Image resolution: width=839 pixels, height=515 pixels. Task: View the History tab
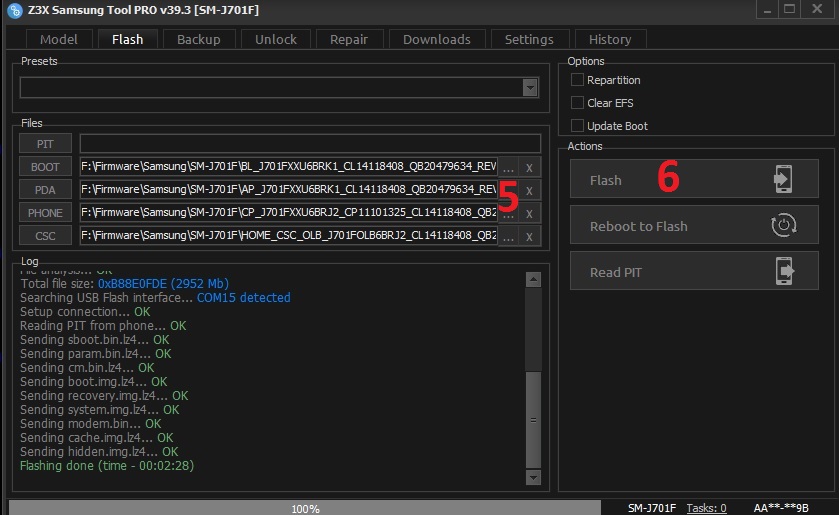tap(610, 39)
